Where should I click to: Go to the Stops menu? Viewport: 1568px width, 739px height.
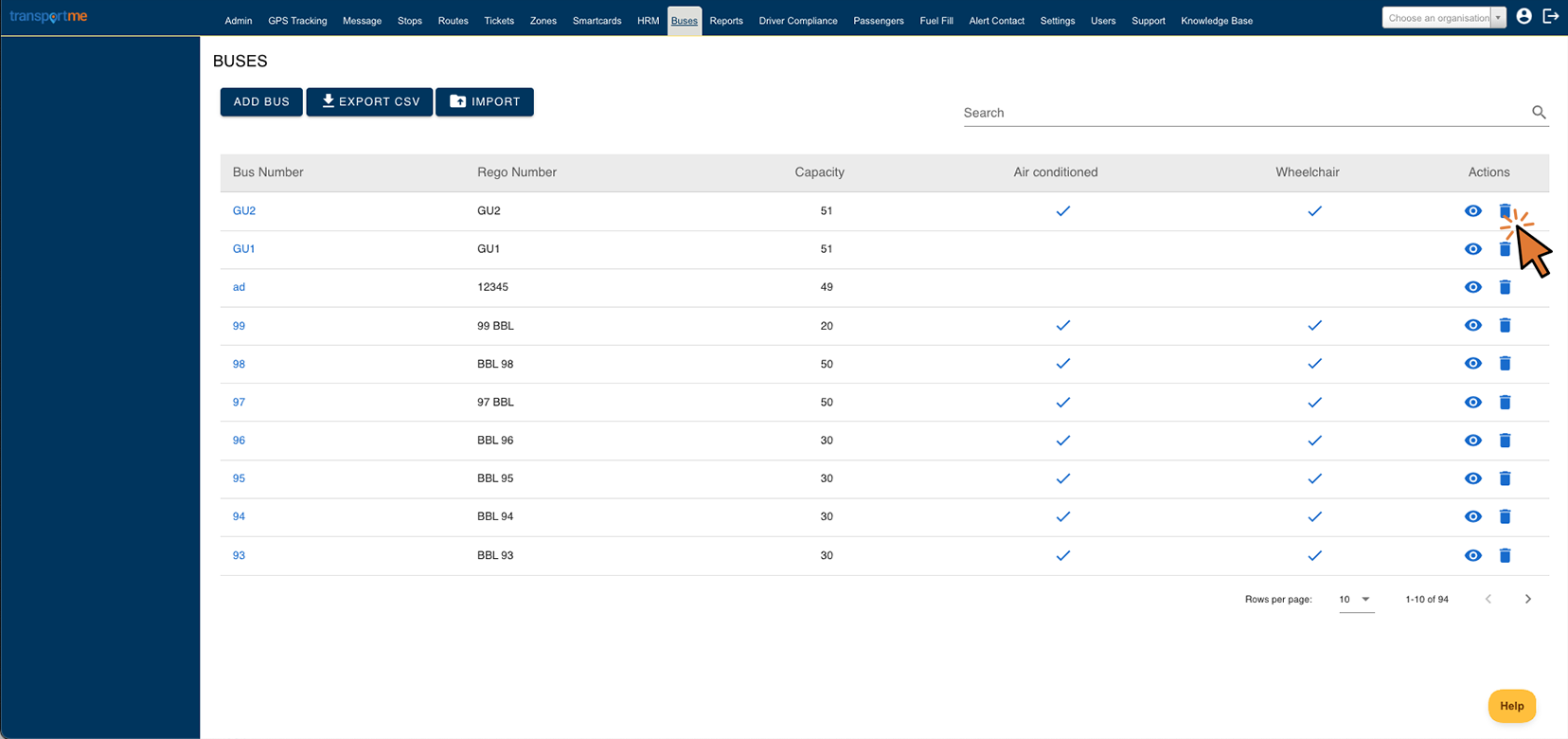coord(410,21)
